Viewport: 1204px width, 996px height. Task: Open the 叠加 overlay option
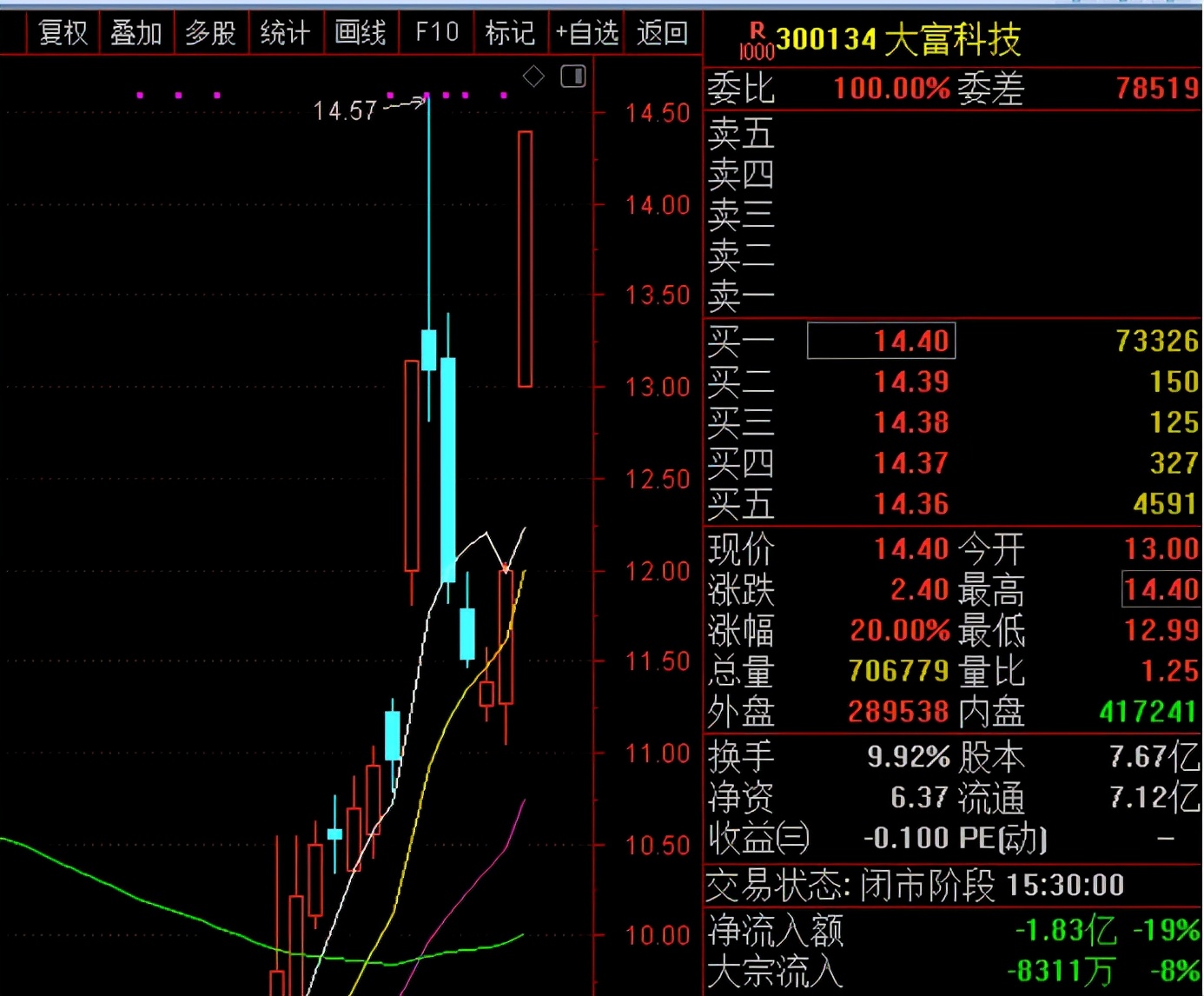coord(136,33)
